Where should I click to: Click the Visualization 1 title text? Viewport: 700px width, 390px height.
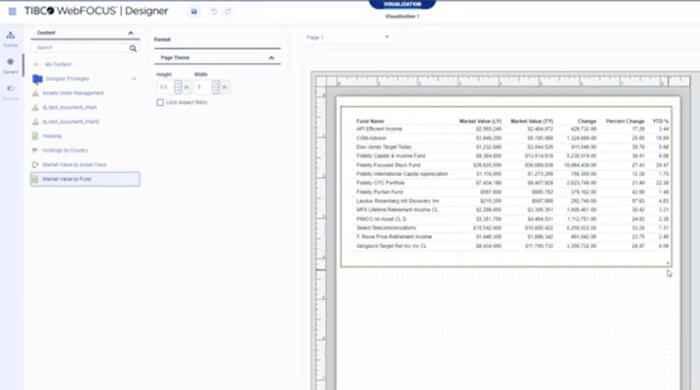click(x=402, y=16)
